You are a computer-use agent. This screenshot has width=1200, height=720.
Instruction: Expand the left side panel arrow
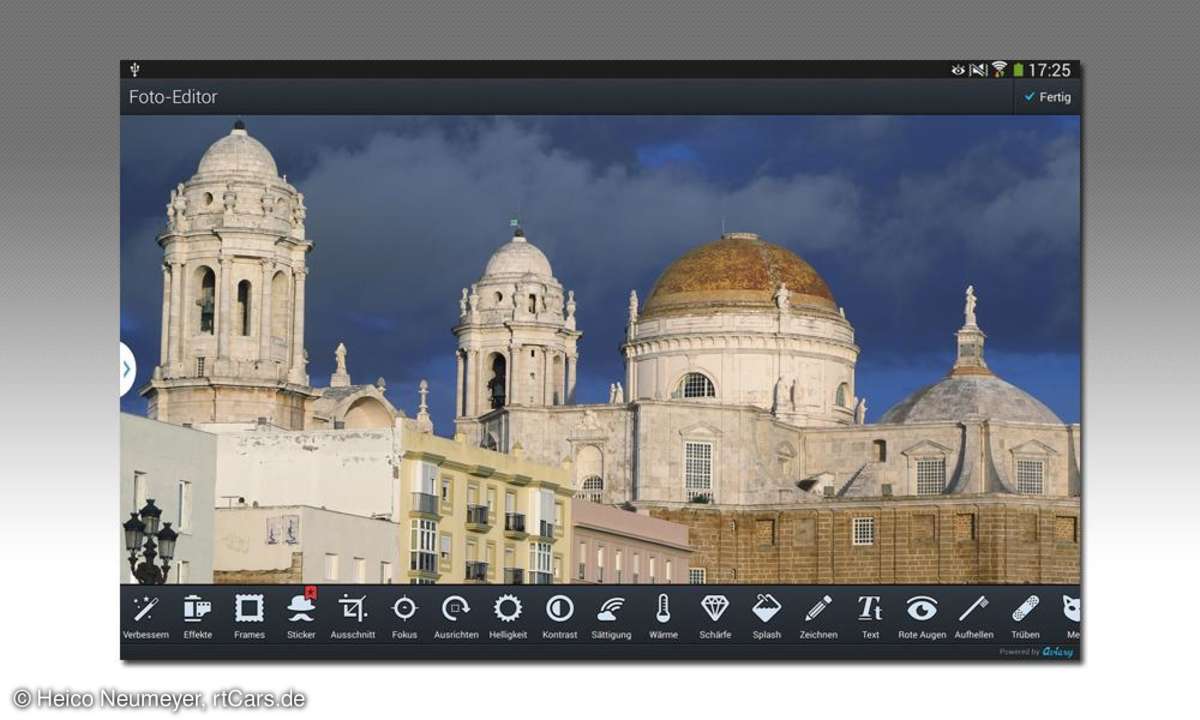[127, 369]
